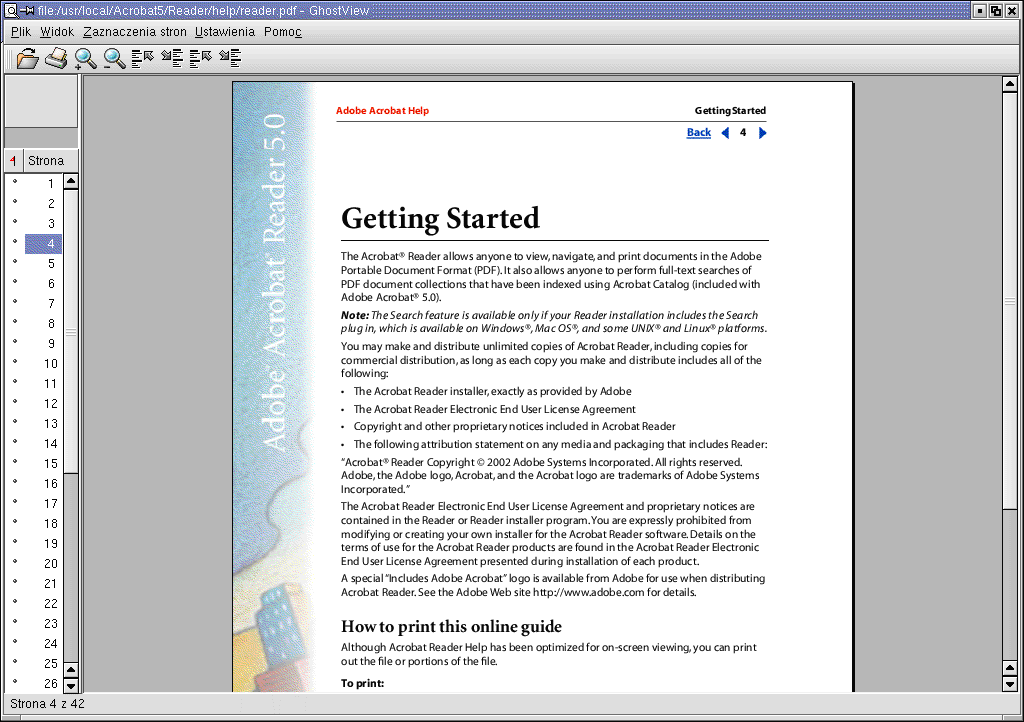Toggle the mark bullet beside page 11

pos(15,381)
